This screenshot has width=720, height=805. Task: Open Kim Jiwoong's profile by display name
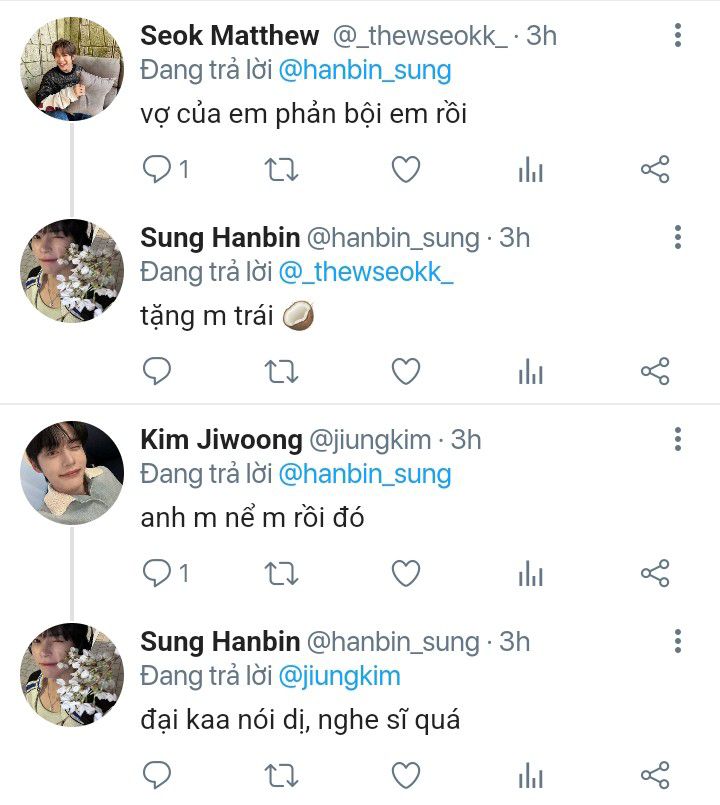coord(221,439)
